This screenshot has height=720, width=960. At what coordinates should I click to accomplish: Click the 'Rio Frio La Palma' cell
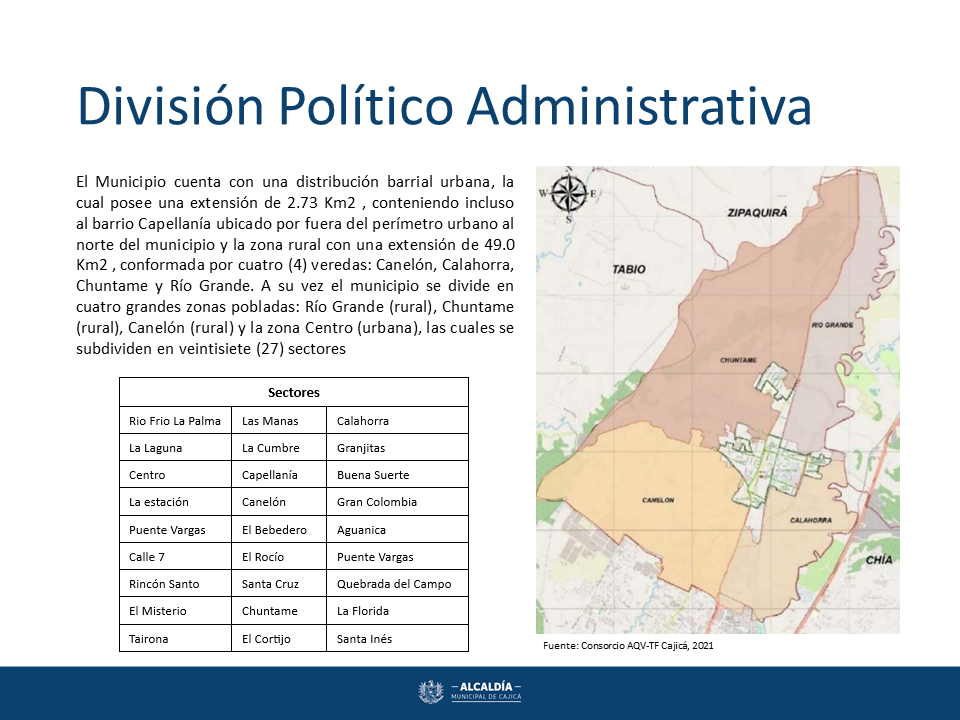pyautogui.click(x=175, y=421)
